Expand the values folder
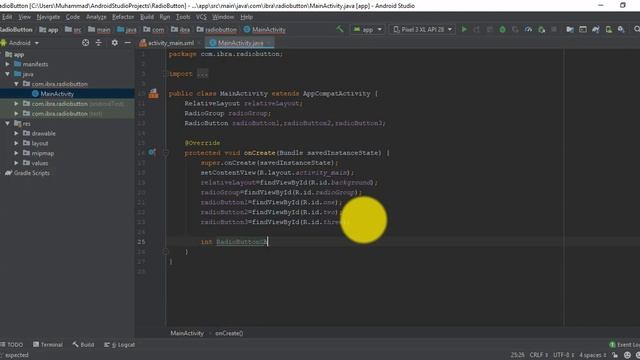Image resolution: width=640 pixels, height=360 pixels. coord(16,163)
